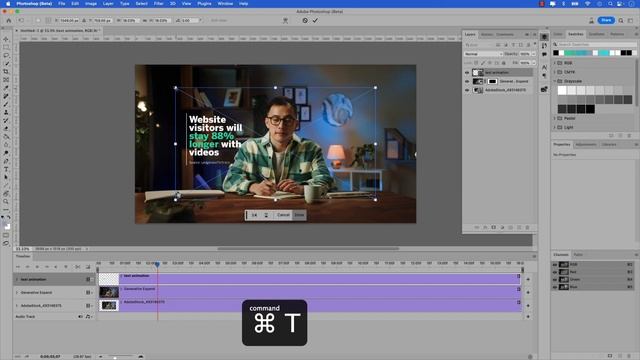Expand the CMYK swatch group
The width and height of the screenshot is (640, 360).
[555, 72]
